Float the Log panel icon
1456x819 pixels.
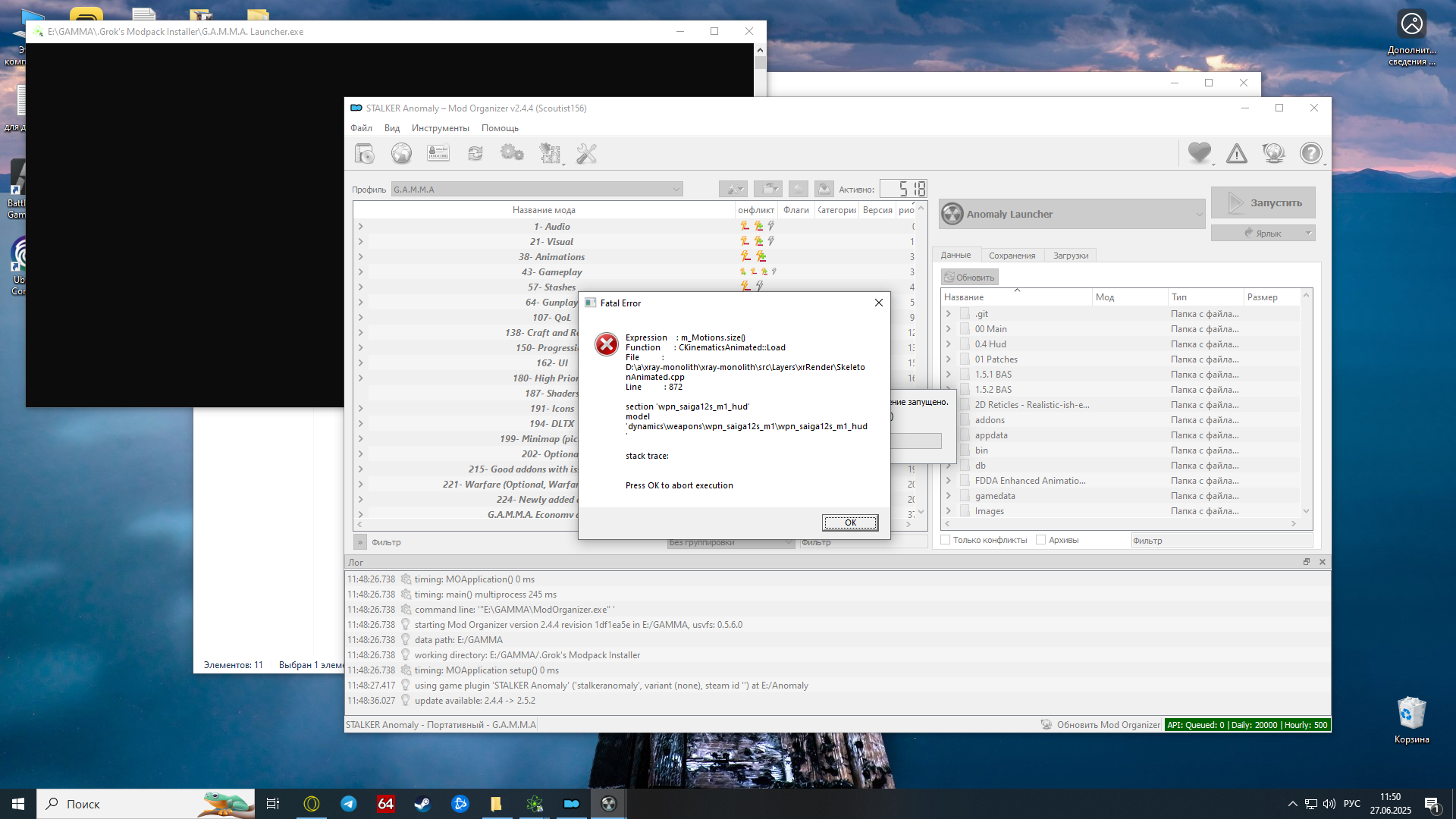[x=1307, y=562]
